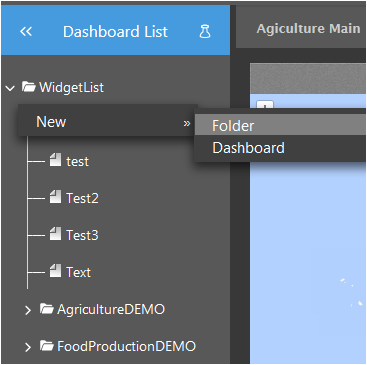Collapse the WidgetList tree node
This screenshot has width=367, height=365.
pyautogui.click(x=10, y=88)
